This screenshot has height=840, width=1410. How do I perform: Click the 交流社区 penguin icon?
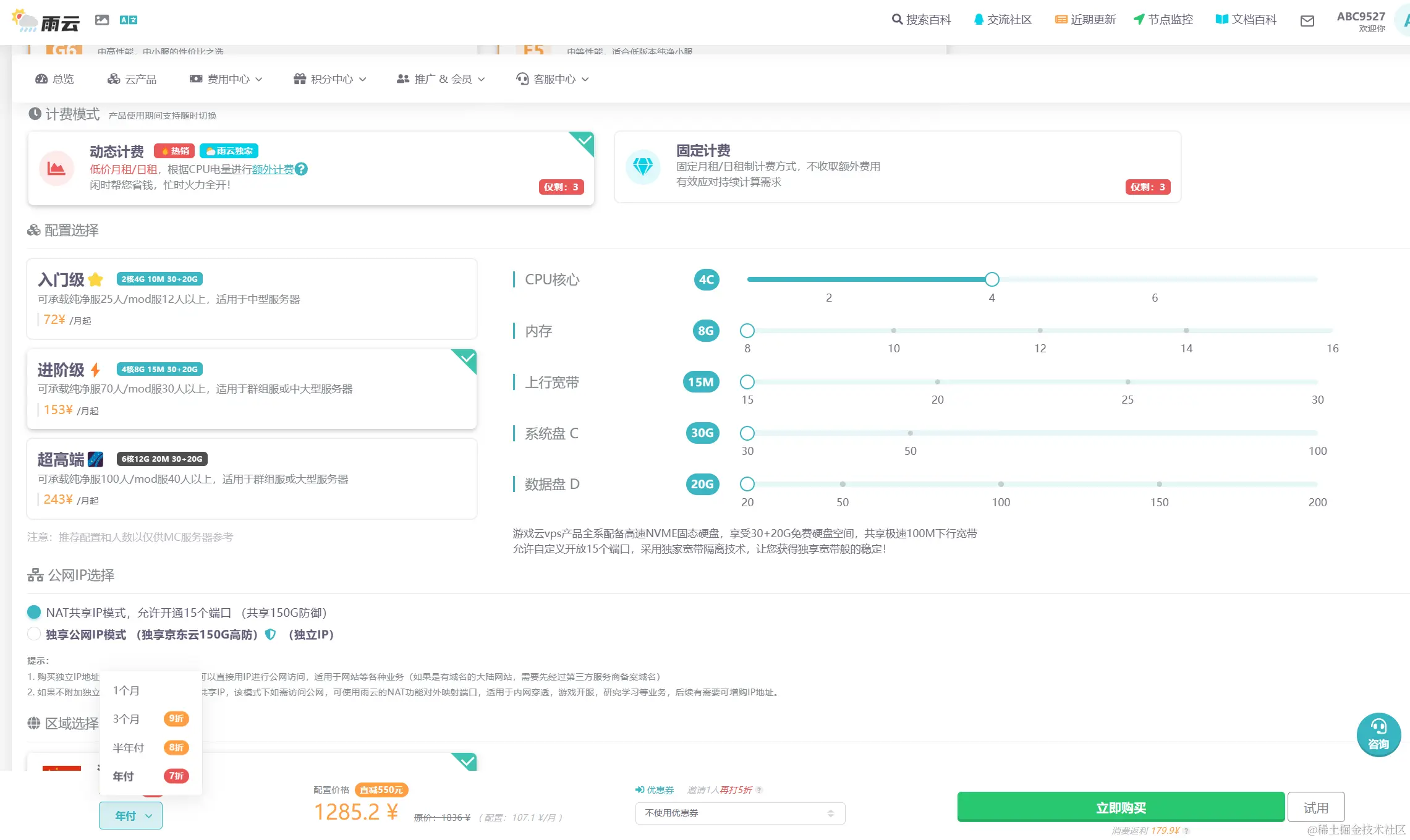tap(979, 19)
